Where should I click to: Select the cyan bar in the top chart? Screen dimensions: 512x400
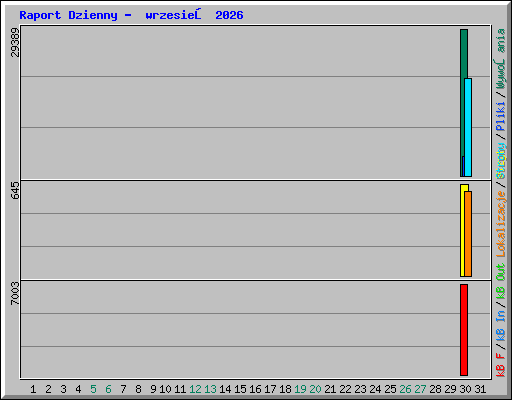click(x=468, y=127)
